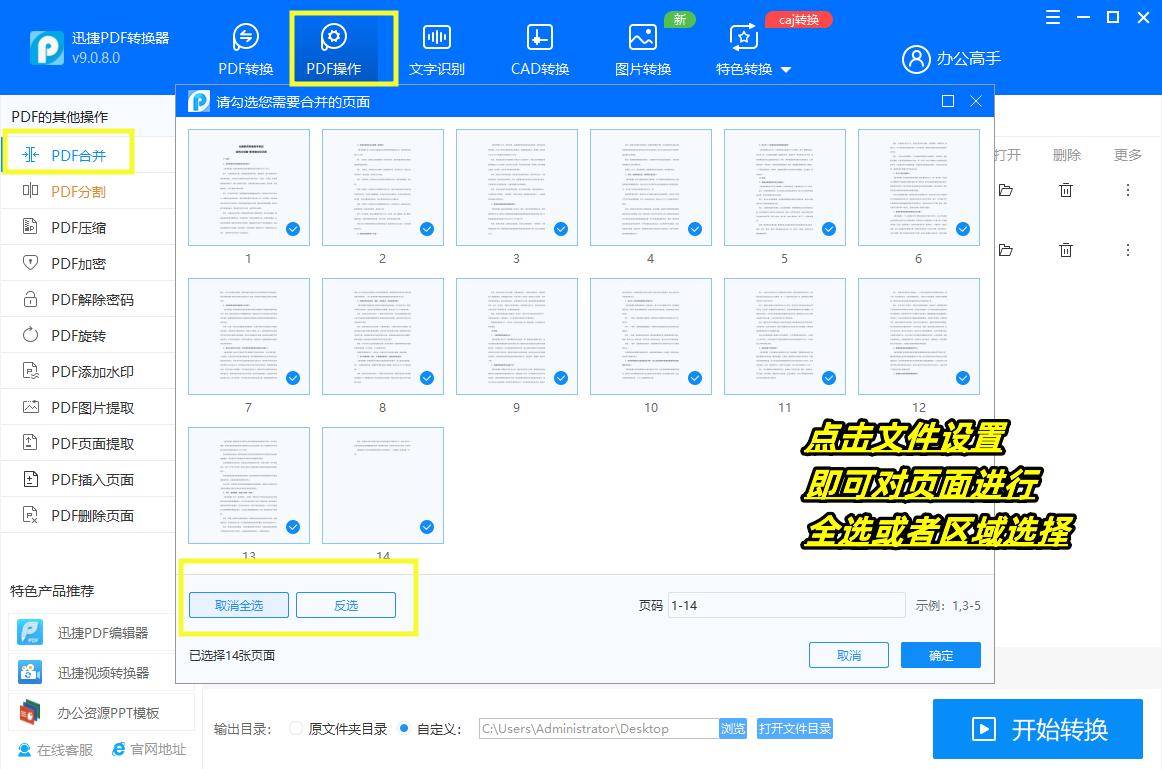Open the second row more-options dots
Screen dimensions: 1162x769
(x=1128, y=250)
